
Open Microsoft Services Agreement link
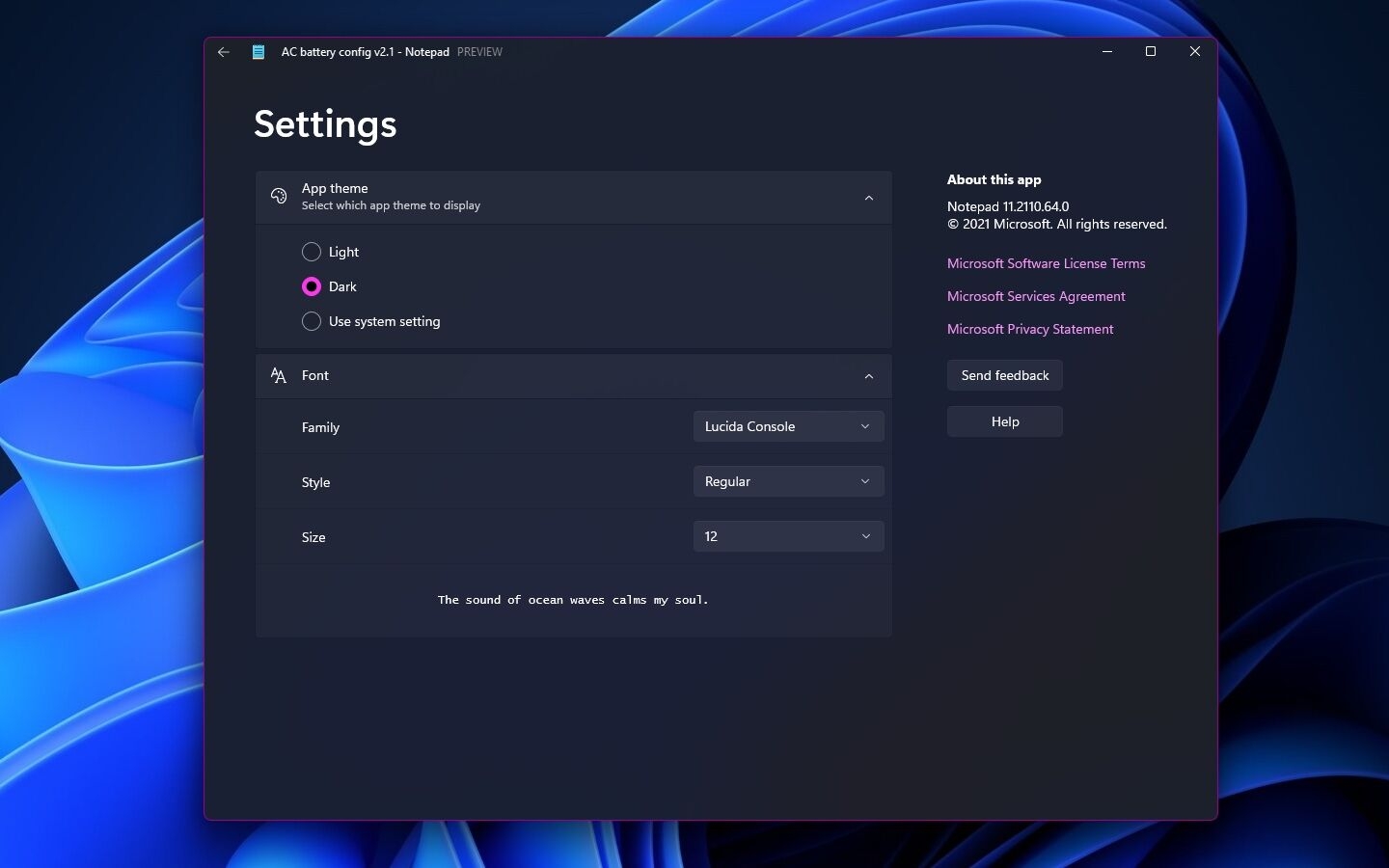pos(1036,296)
